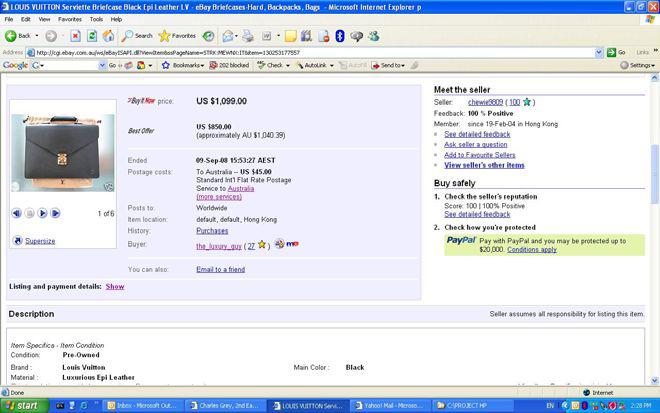The image size is (660, 413).
Task: Go to the browser Home page icon
Action: click(x=108, y=36)
